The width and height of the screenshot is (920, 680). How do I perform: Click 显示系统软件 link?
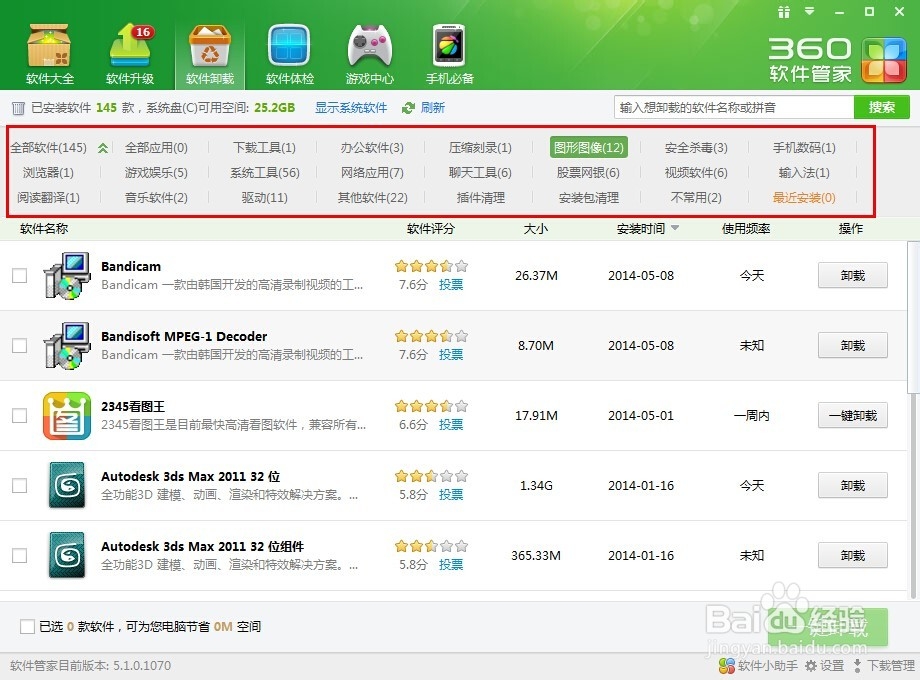[x=351, y=108]
